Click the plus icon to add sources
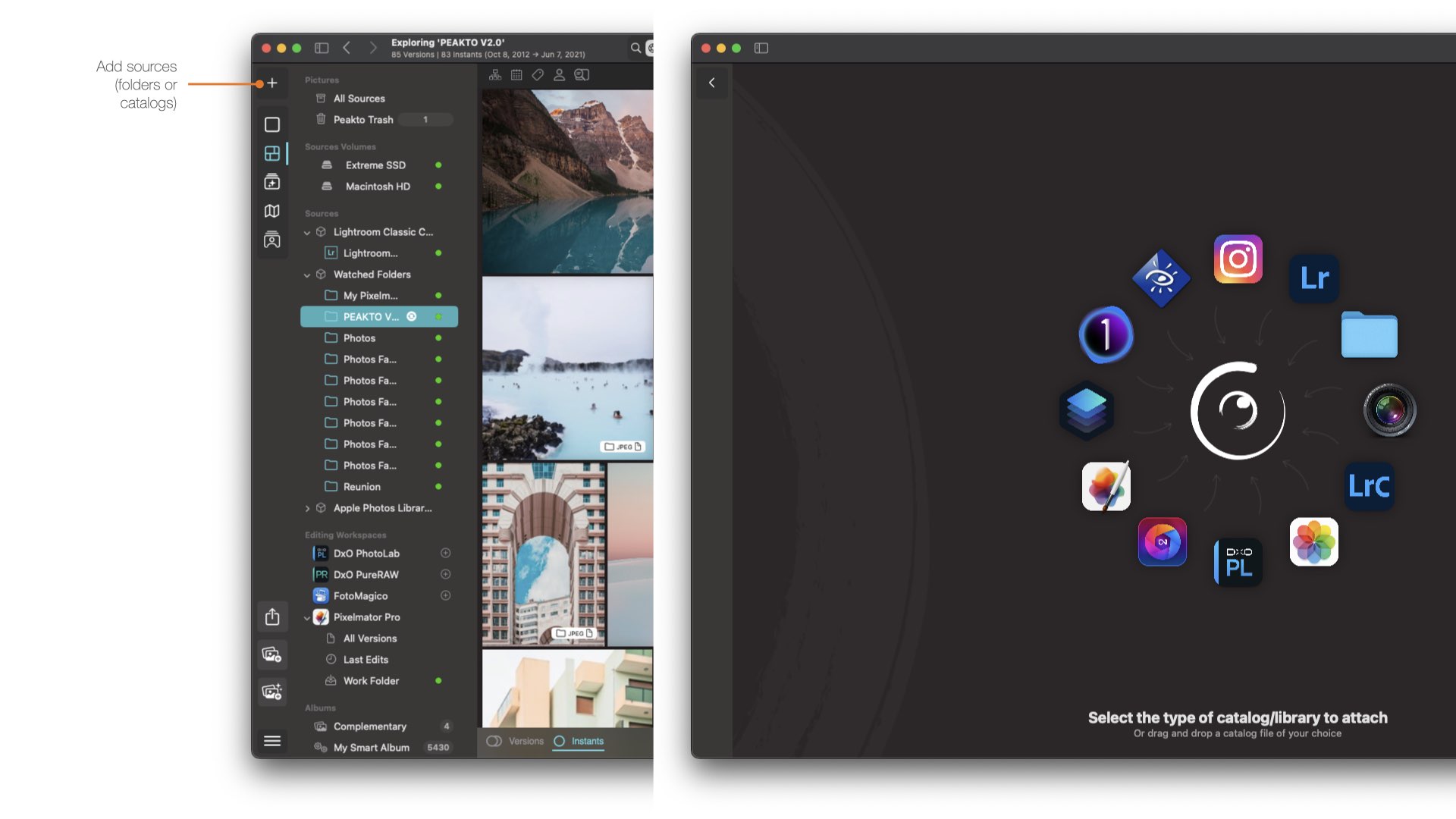1456x819 pixels. tap(272, 83)
